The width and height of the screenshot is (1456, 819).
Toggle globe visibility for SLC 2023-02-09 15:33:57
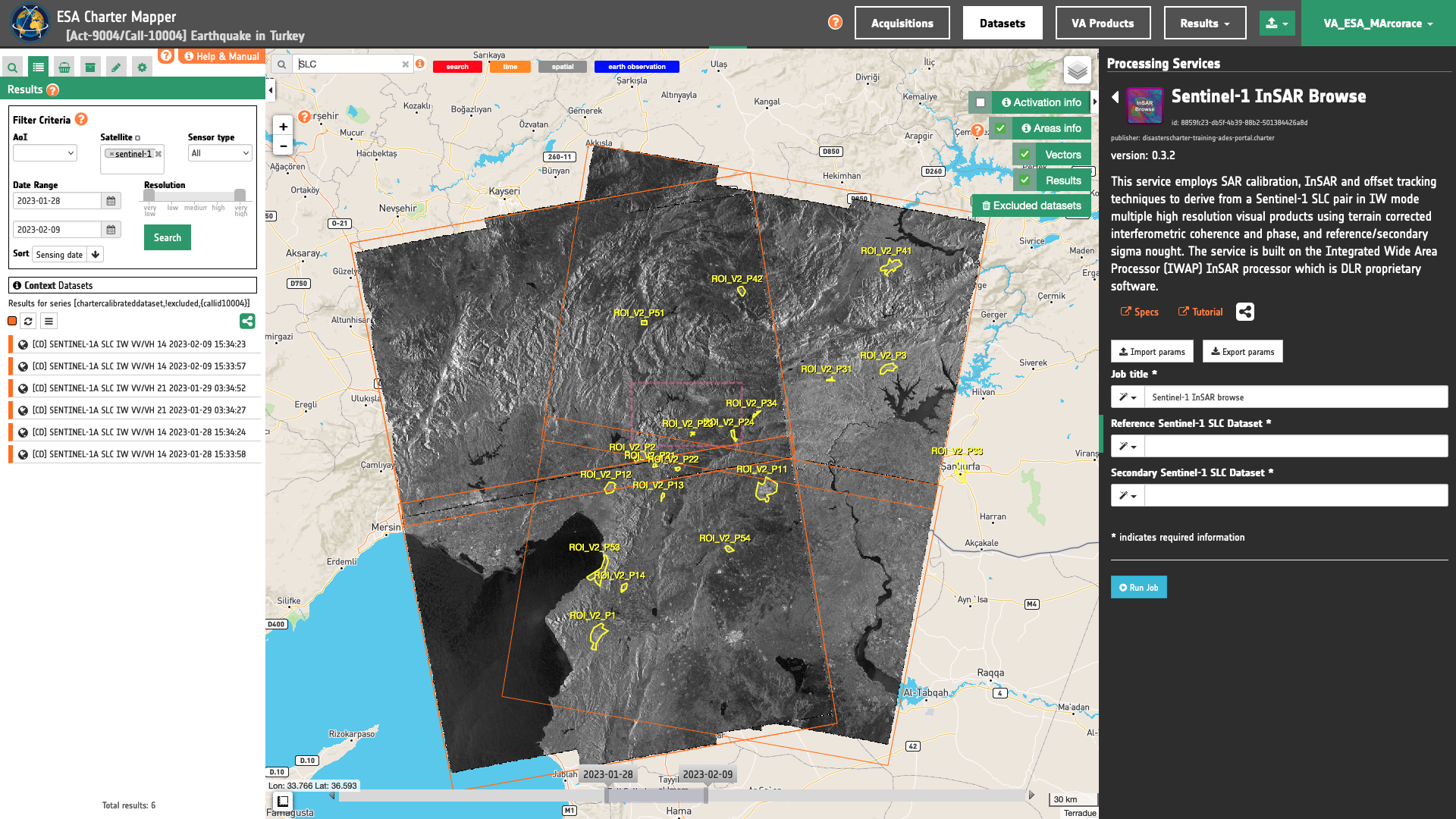click(x=23, y=366)
